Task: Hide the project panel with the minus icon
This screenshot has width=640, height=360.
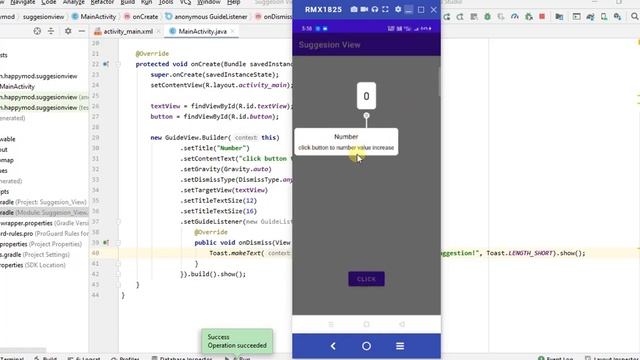Action: click(82, 31)
